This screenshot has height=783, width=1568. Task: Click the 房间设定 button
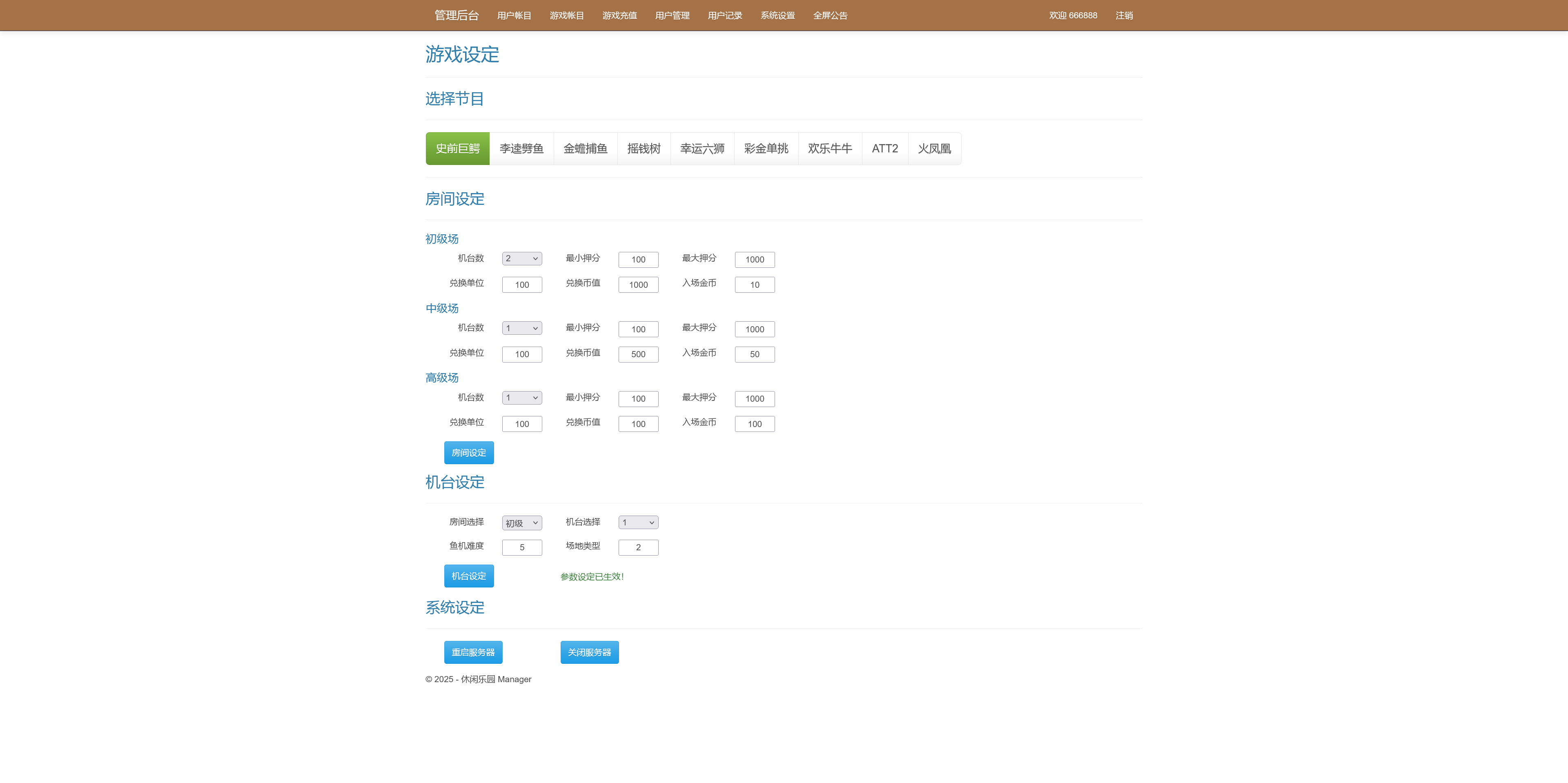coord(468,452)
